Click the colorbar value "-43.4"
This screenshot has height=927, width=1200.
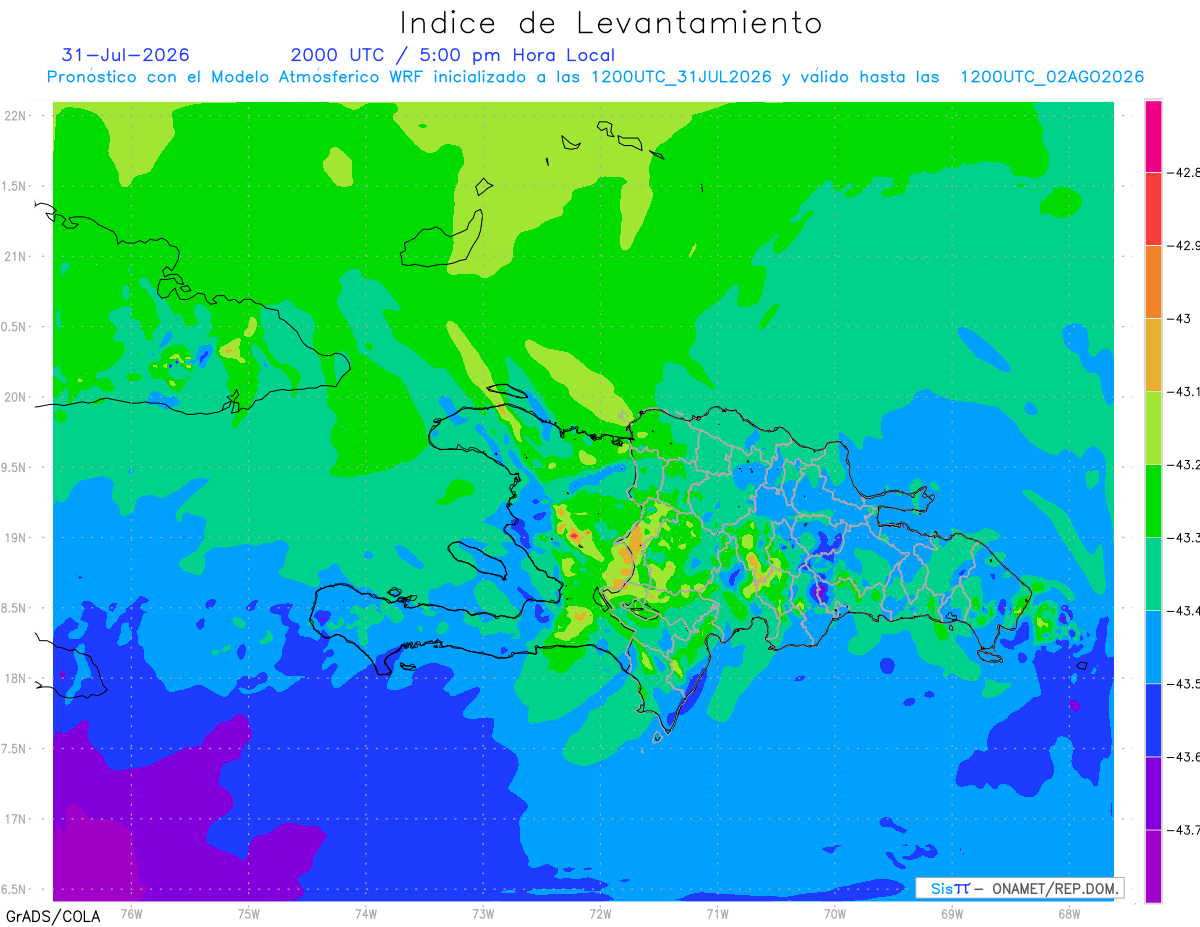(1183, 611)
